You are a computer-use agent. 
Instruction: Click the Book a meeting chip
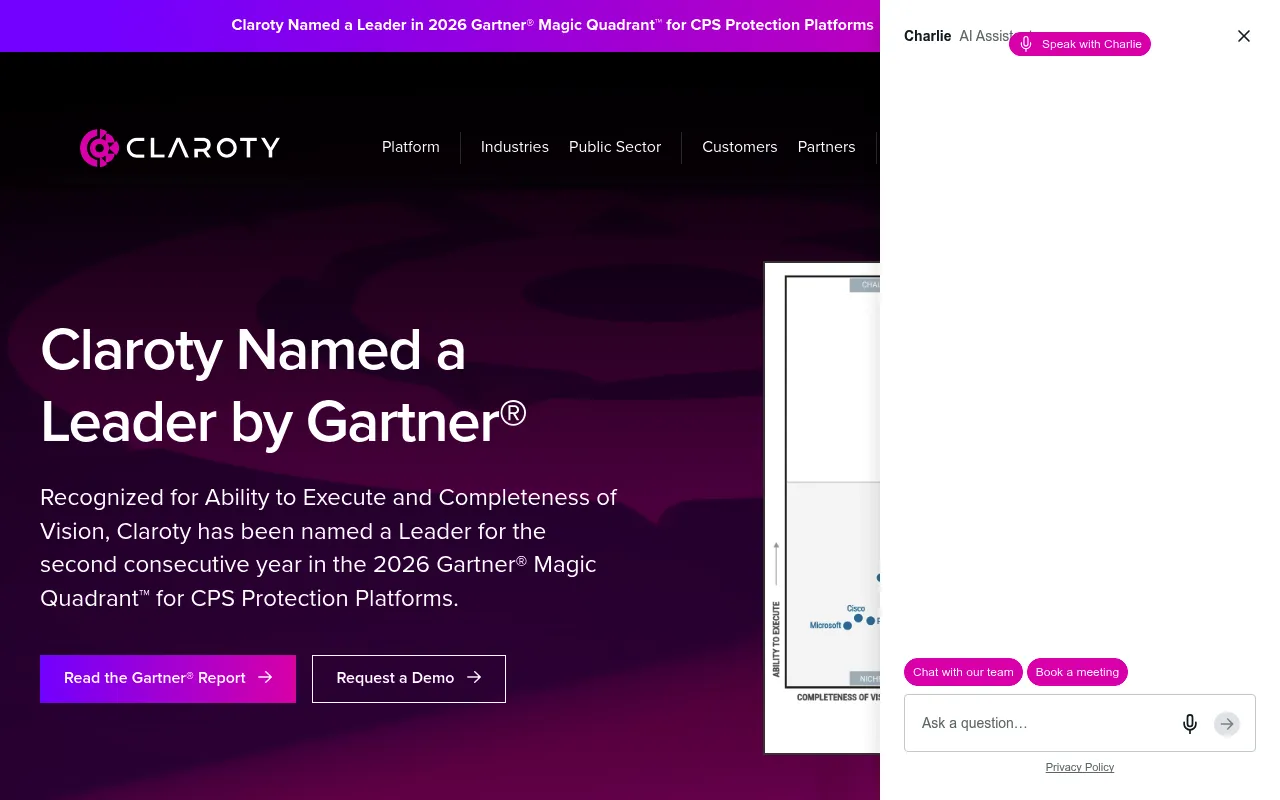click(1077, 672)
